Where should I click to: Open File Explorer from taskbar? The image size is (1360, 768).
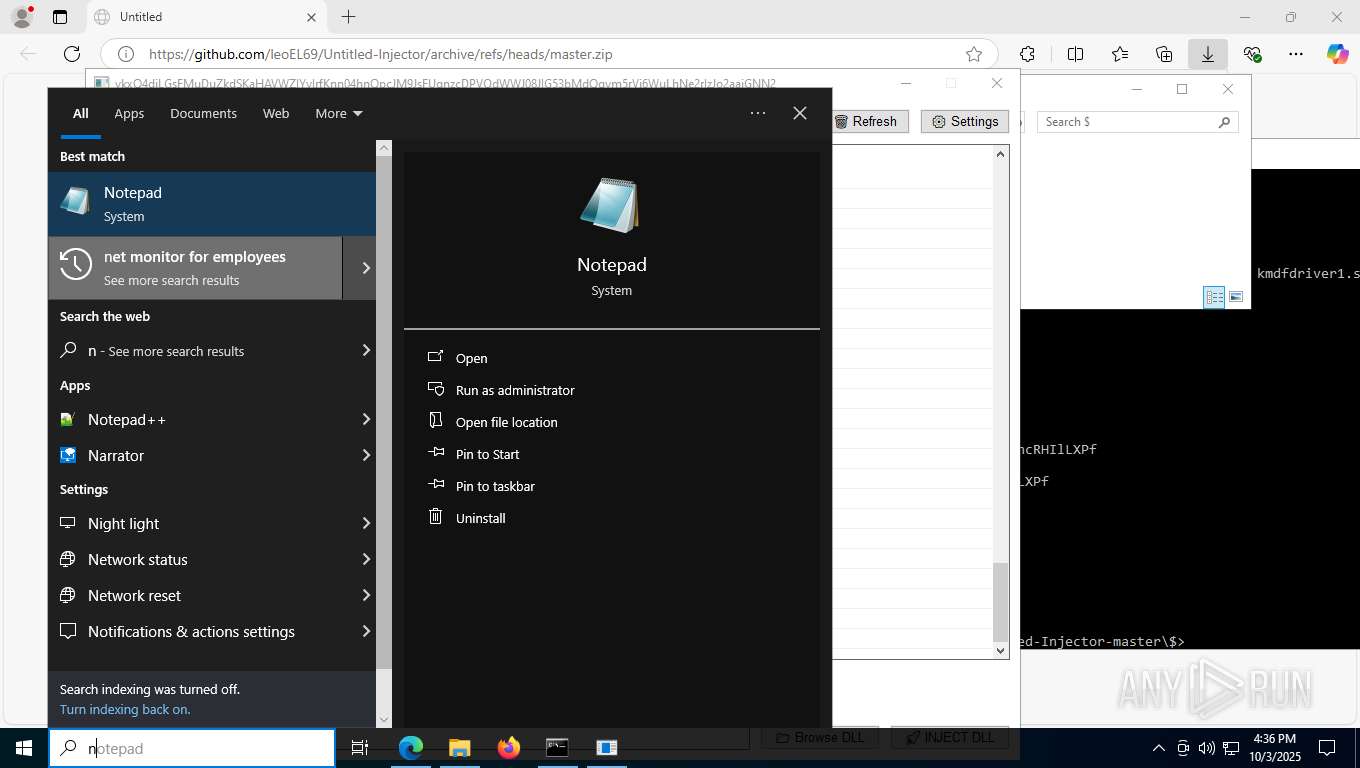point(459,748)
